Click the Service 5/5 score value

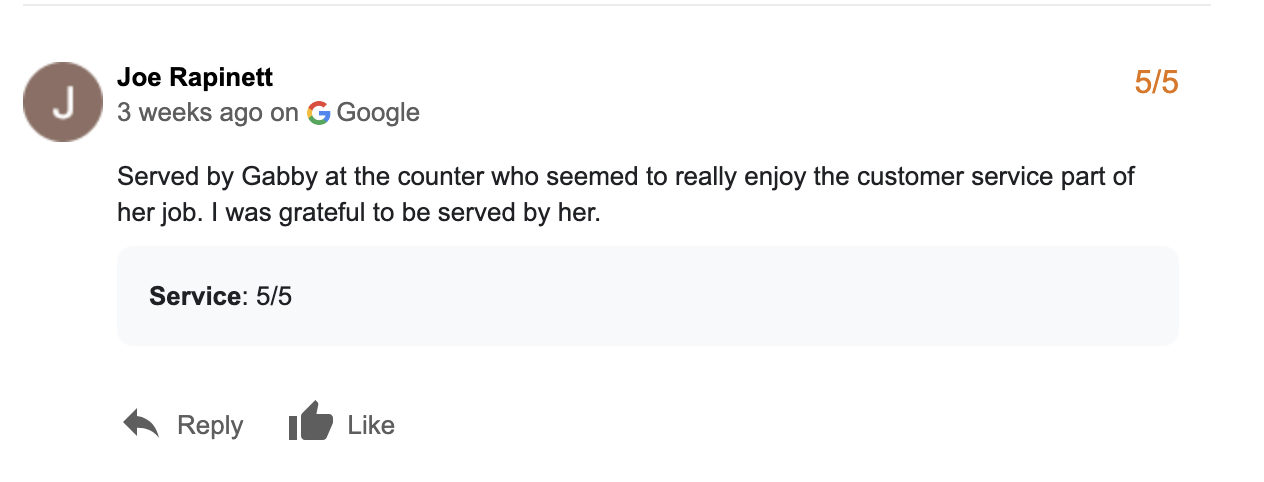274,296
